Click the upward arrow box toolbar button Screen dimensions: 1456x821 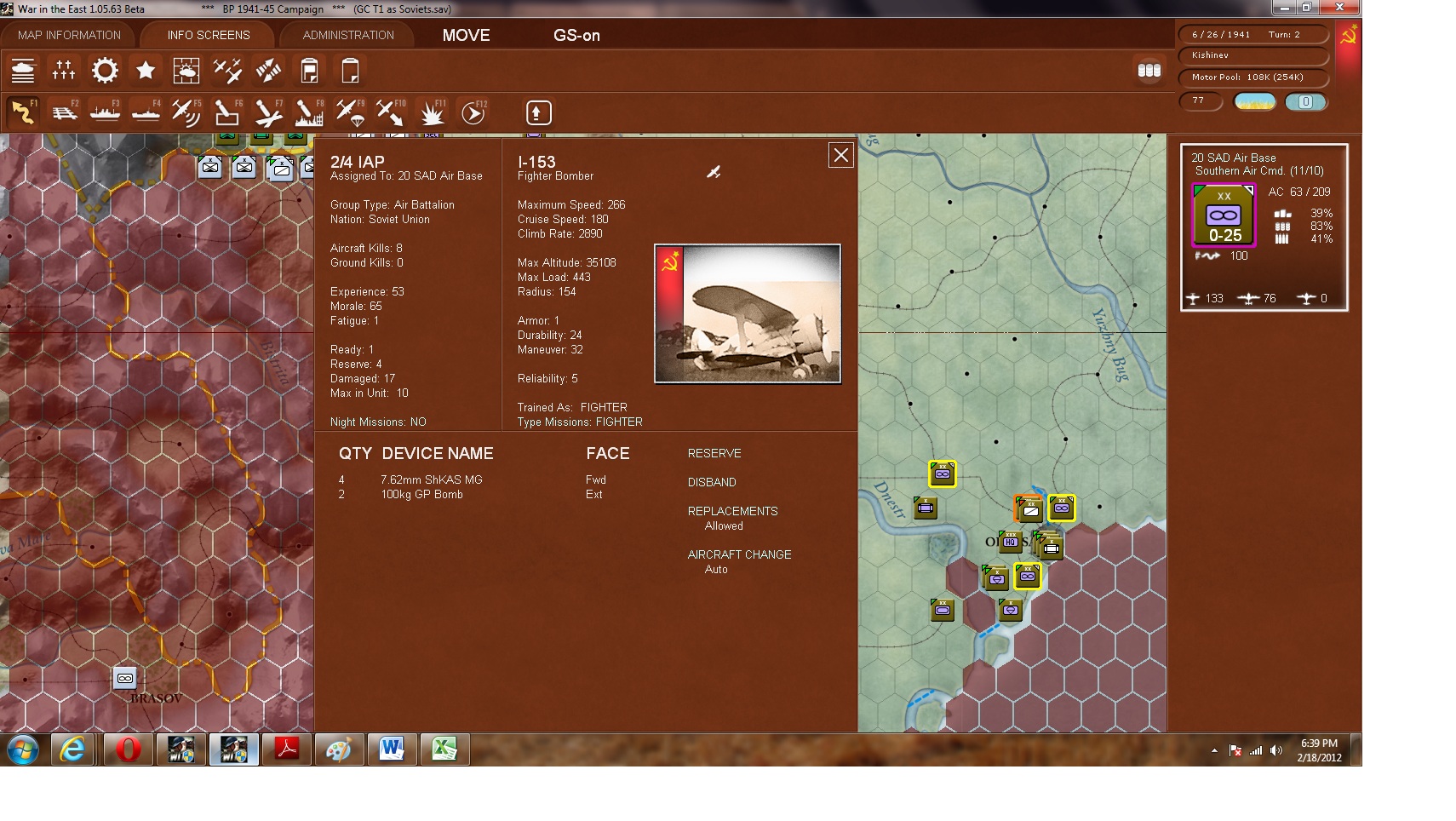(x=539, y=112)
